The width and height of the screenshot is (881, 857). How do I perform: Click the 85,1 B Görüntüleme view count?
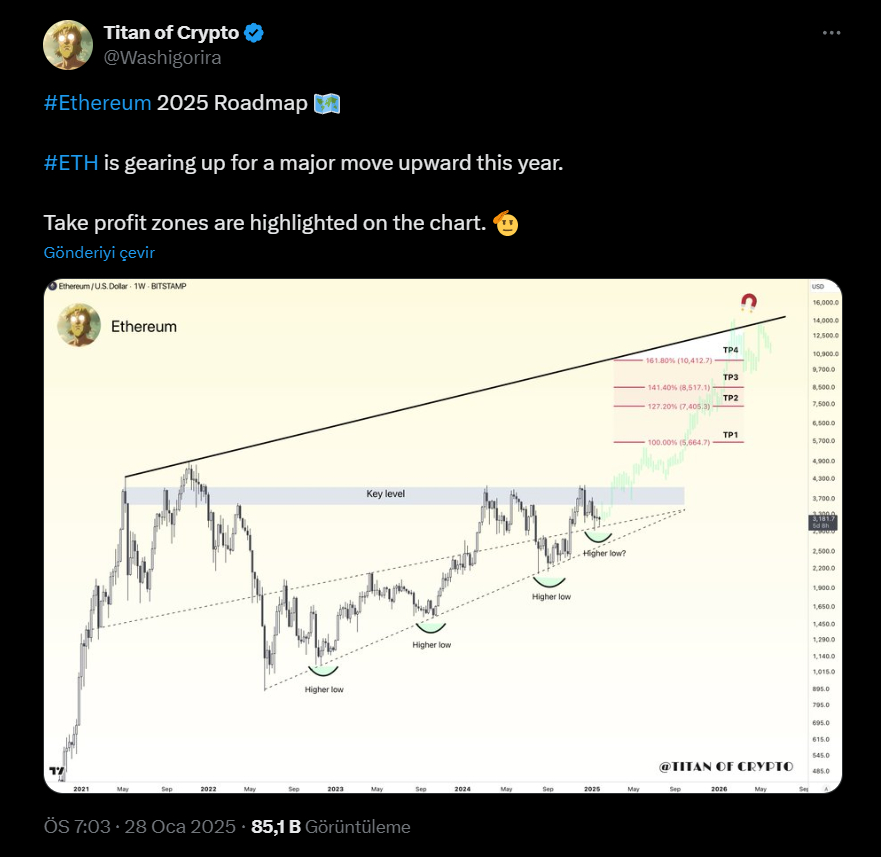pyautogui.click(x=330, y=827)
